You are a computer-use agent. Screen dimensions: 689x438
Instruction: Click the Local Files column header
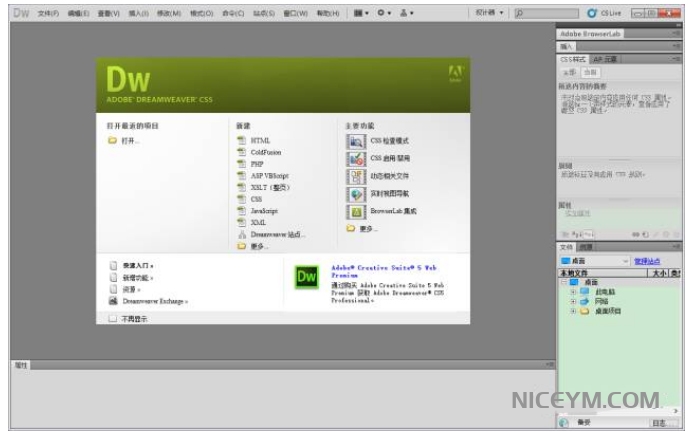click(x=602, y=273)
